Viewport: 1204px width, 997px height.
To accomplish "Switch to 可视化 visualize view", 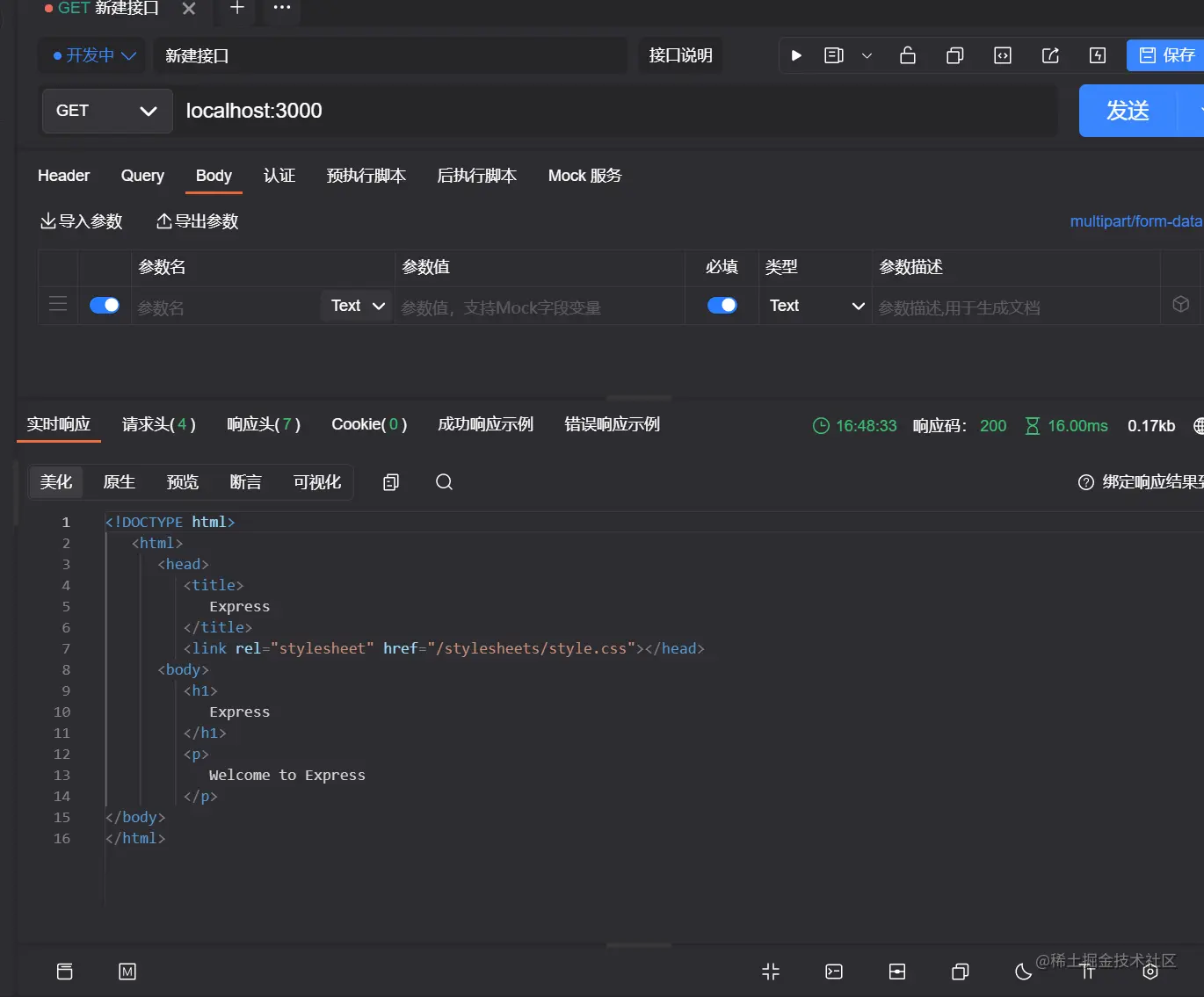I will [x=316, y=482].
